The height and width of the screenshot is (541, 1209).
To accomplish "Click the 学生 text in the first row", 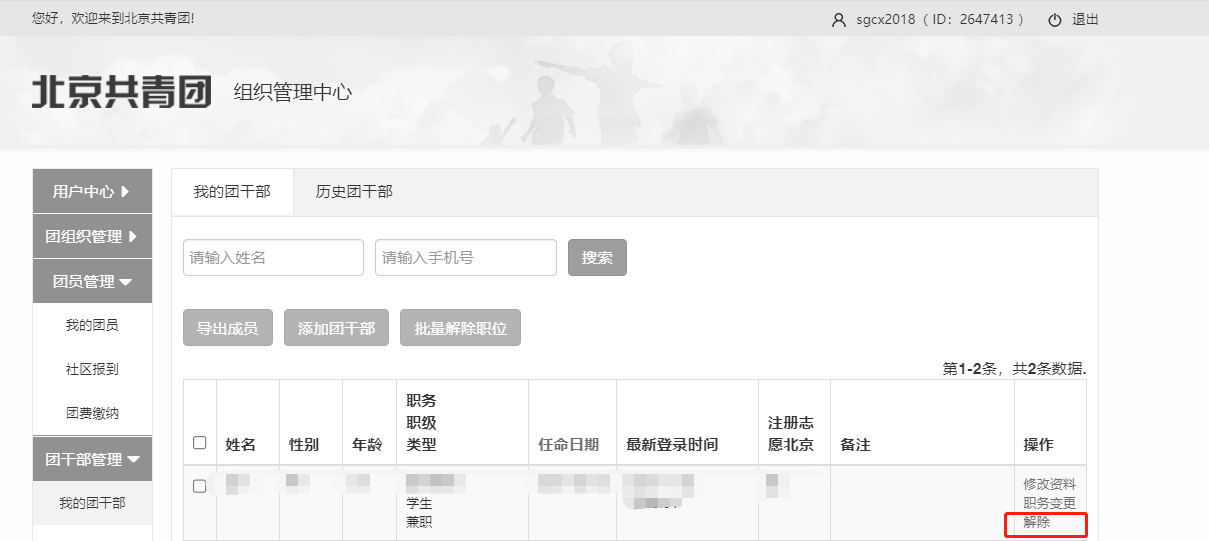I will 419,503.
